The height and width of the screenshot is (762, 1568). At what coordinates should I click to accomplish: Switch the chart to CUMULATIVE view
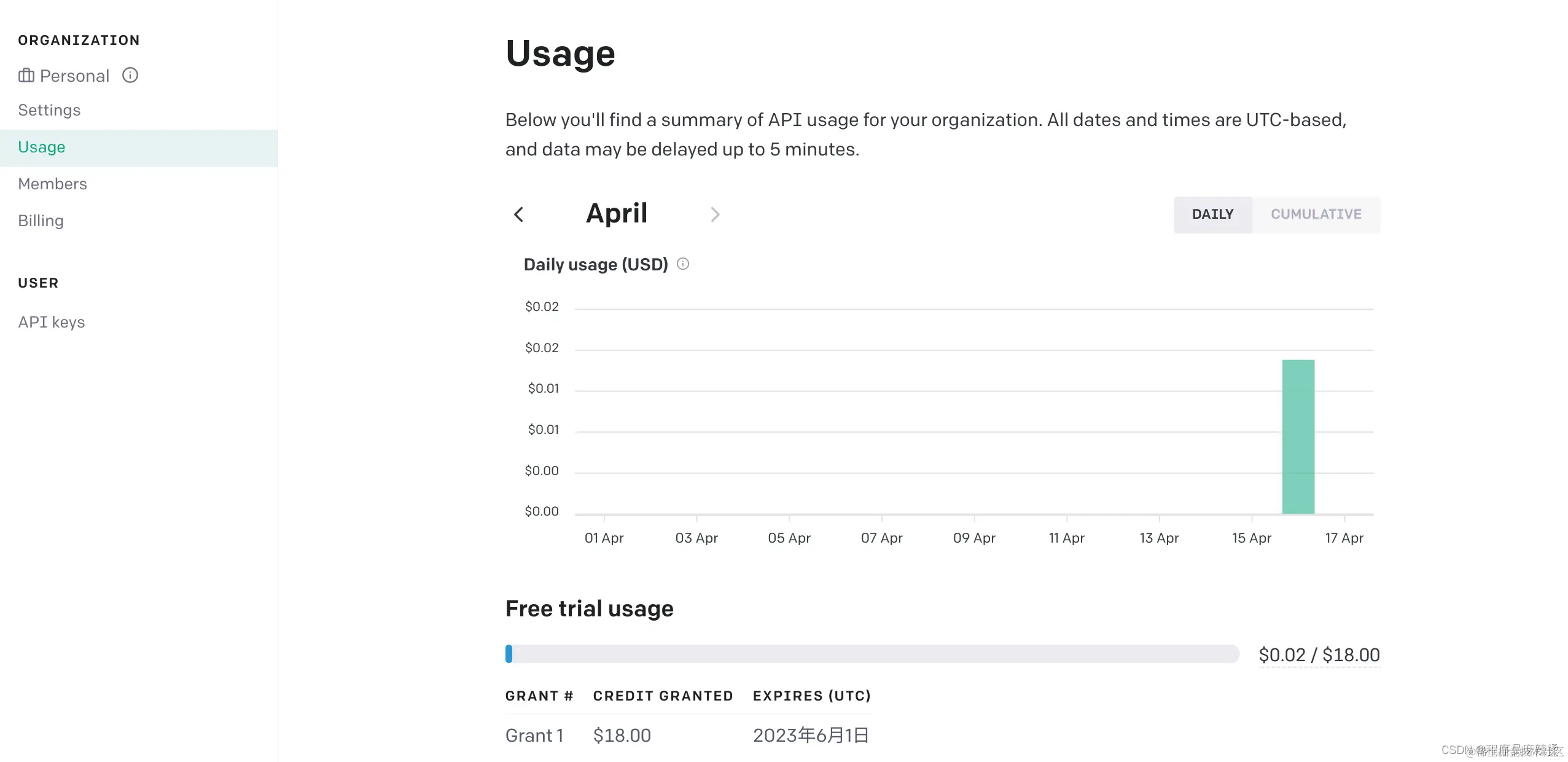[x=1316, y=214]
